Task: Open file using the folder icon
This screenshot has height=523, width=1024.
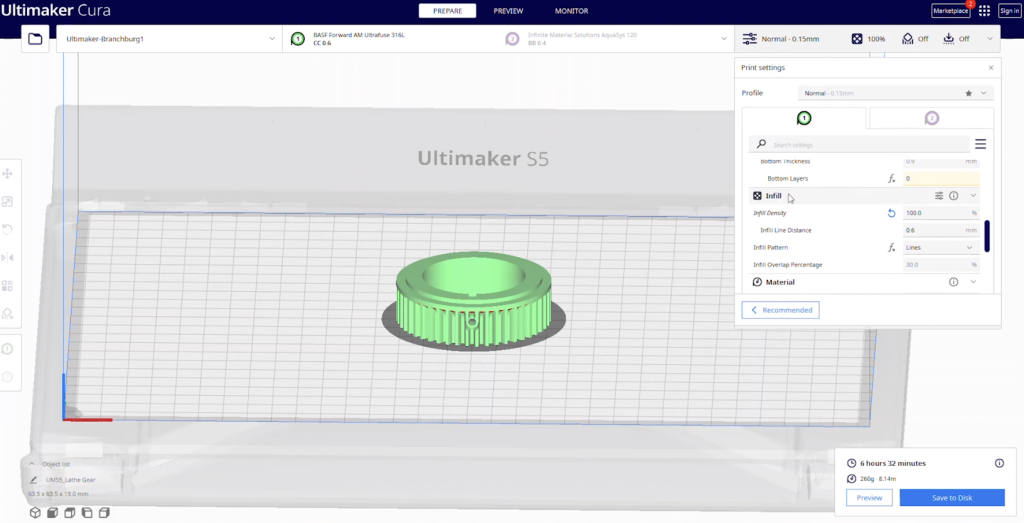Action: coord(35,39)
